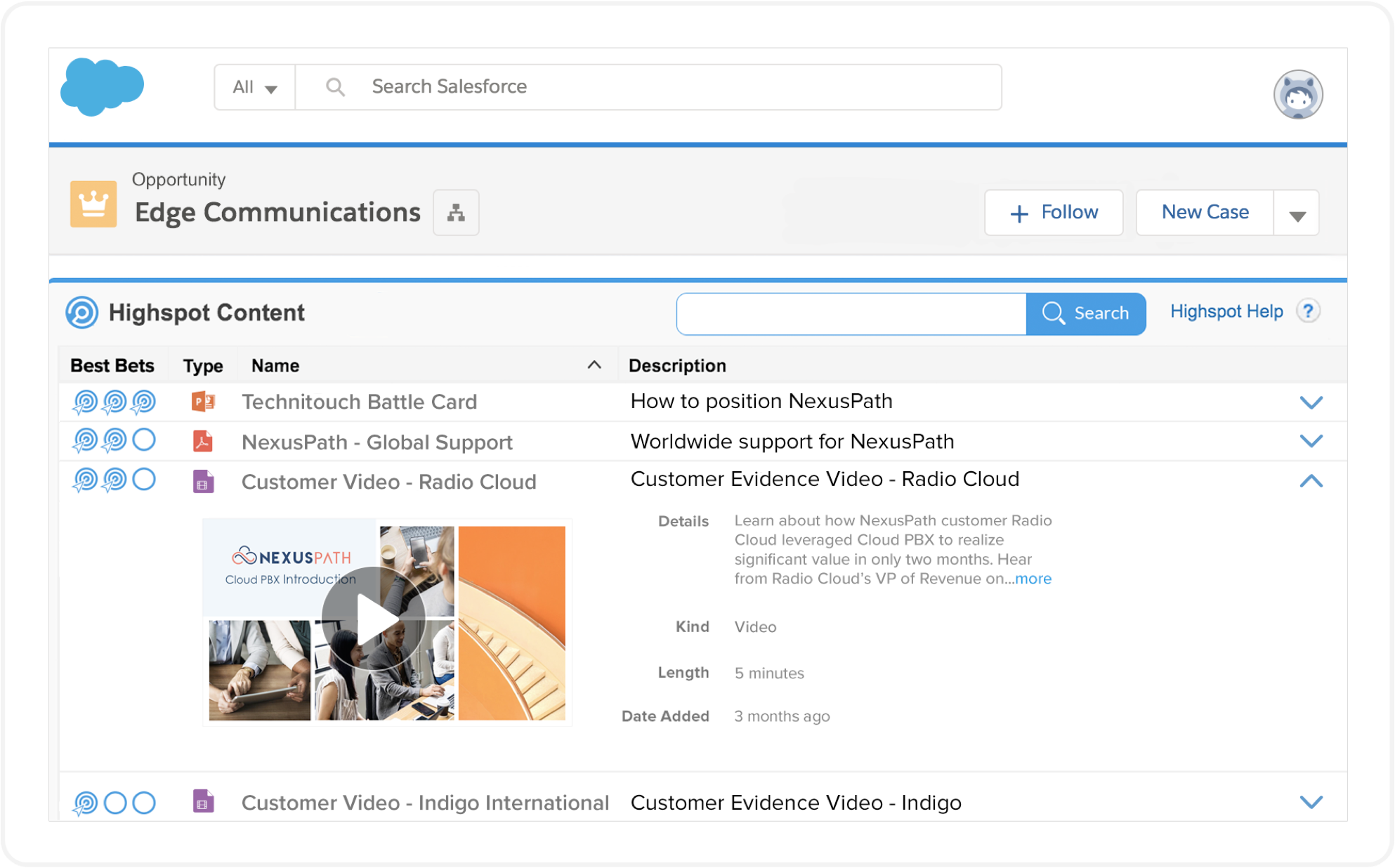1395x868 pixels.
Task: Click description Customer Evidence Video - Radio Cloud
Action: tap(825, 479)
